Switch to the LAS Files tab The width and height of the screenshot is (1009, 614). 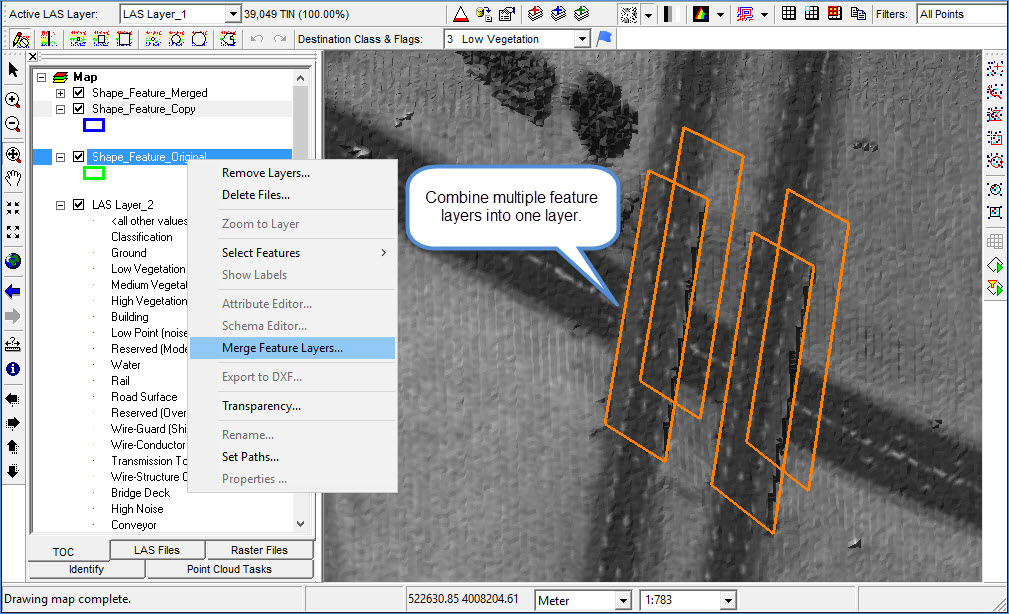[x=157, y=550]
